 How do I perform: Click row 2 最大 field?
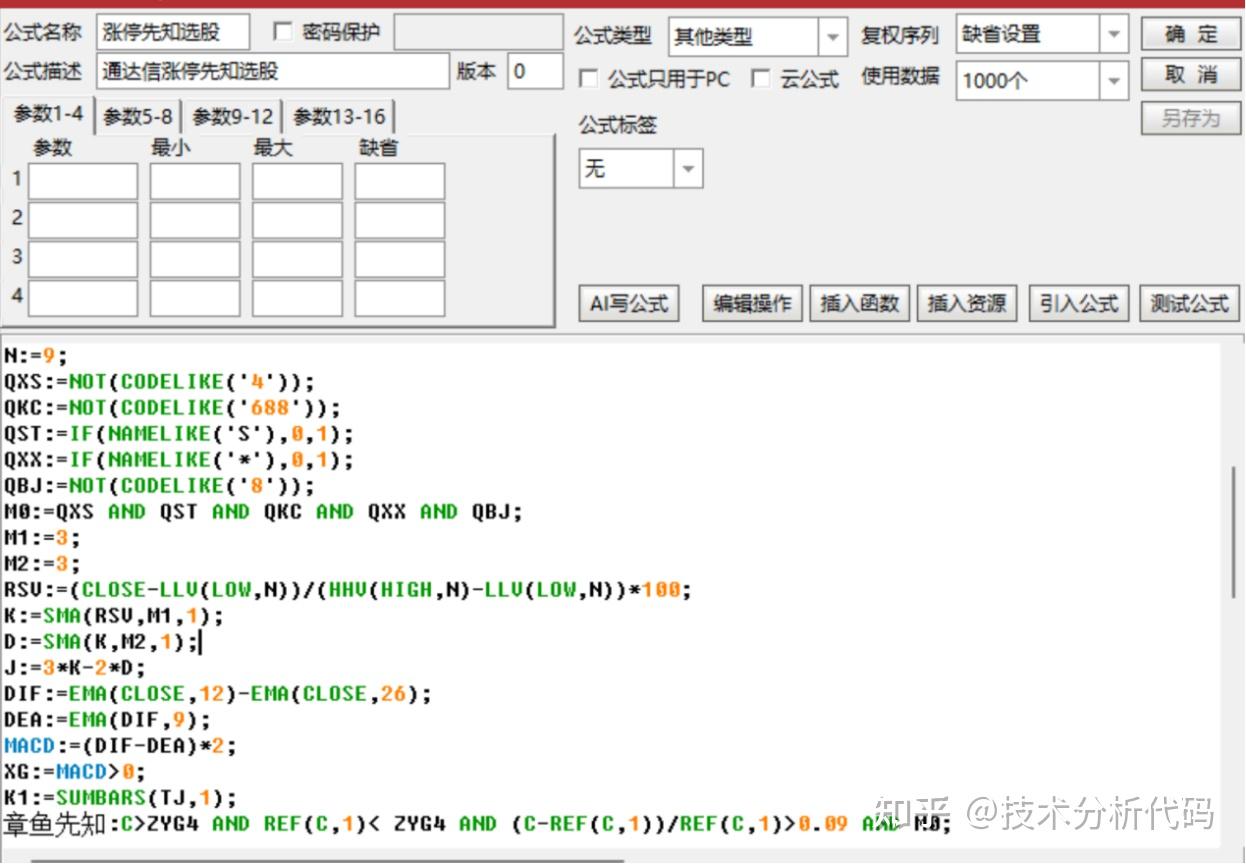(x=297, y=220)
